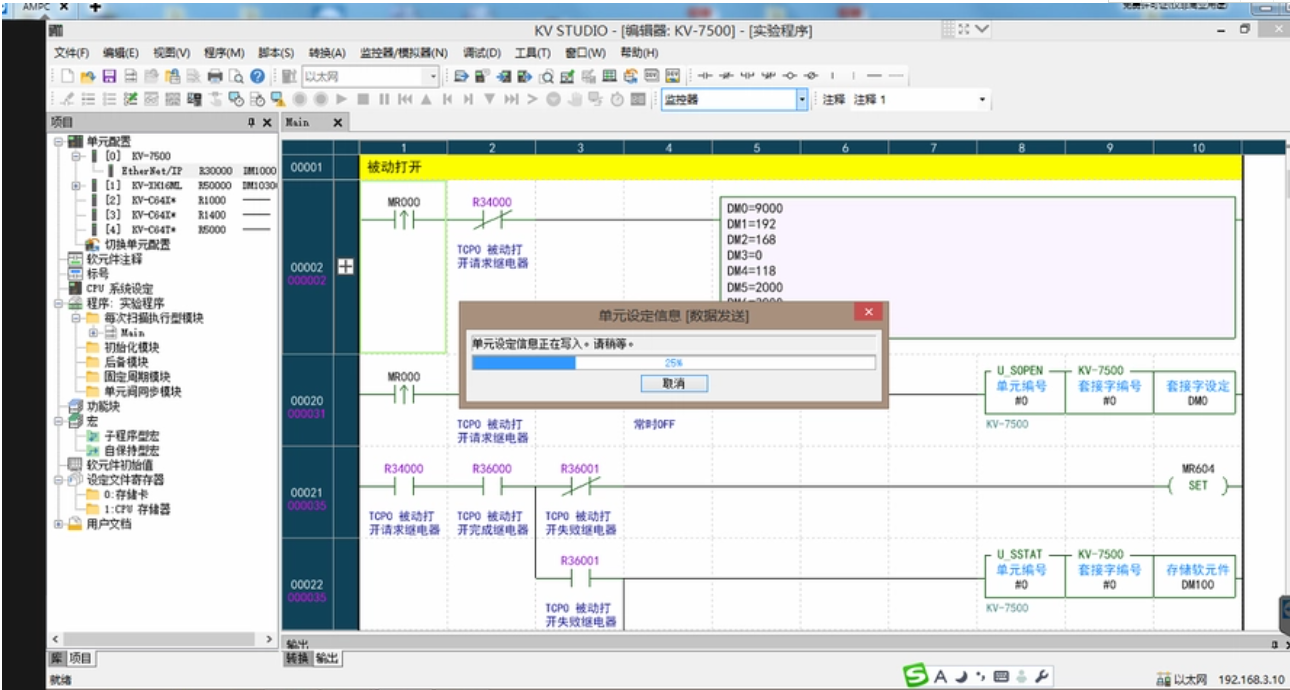Click the 192.168.3.10 status bar address
The height and width of the screenshot is (690, 1290).
1250,679
